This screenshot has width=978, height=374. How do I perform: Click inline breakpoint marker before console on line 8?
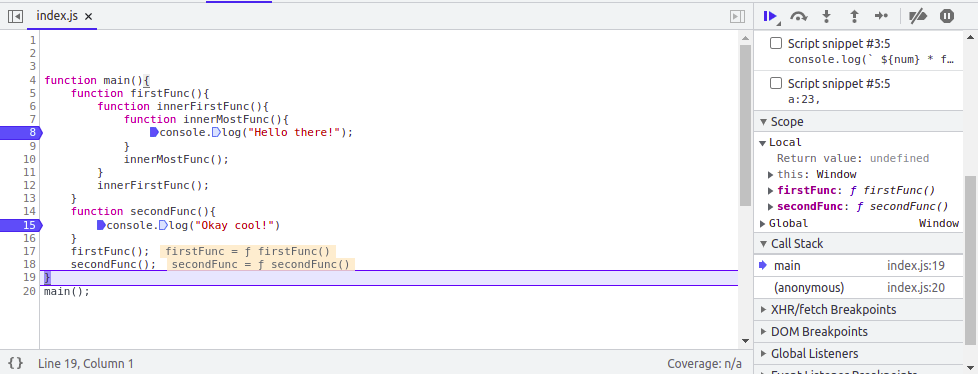pyautogui.click(x=154, y=132)
